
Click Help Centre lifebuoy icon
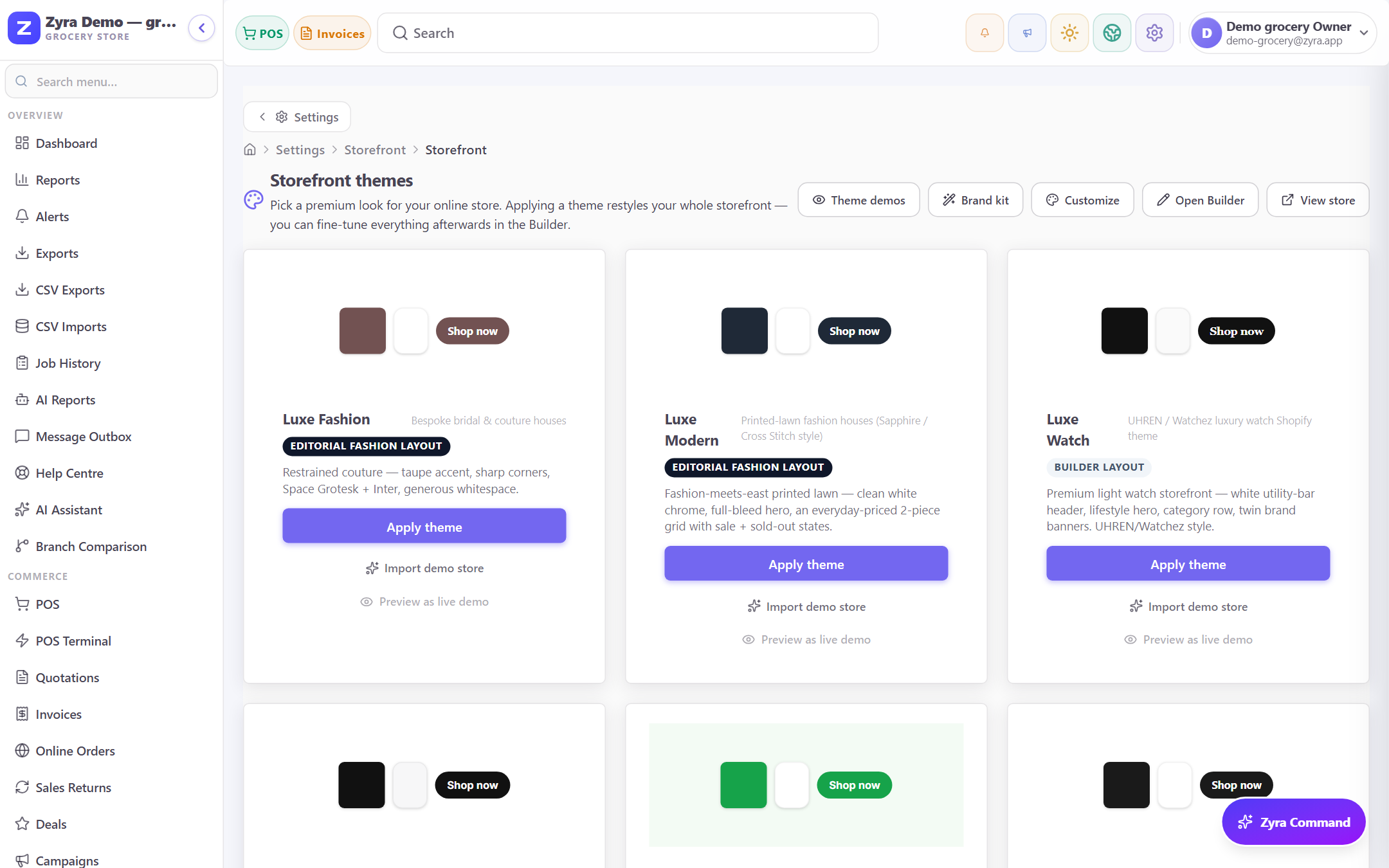point(23,473)
